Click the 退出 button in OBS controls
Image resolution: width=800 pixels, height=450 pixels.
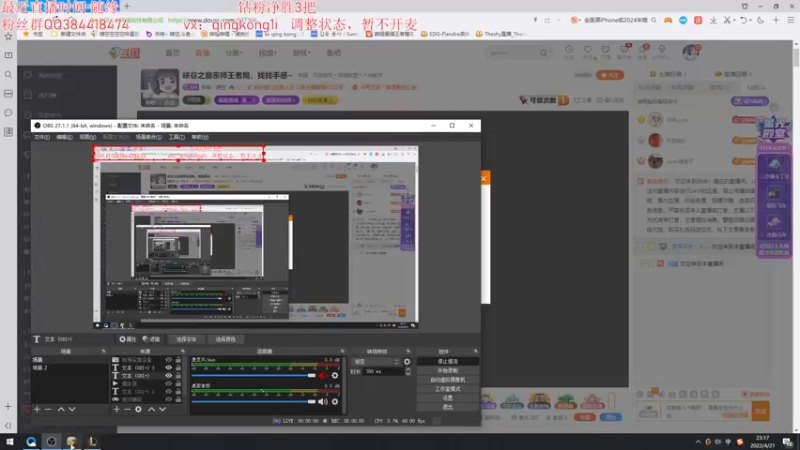(447, 407)
